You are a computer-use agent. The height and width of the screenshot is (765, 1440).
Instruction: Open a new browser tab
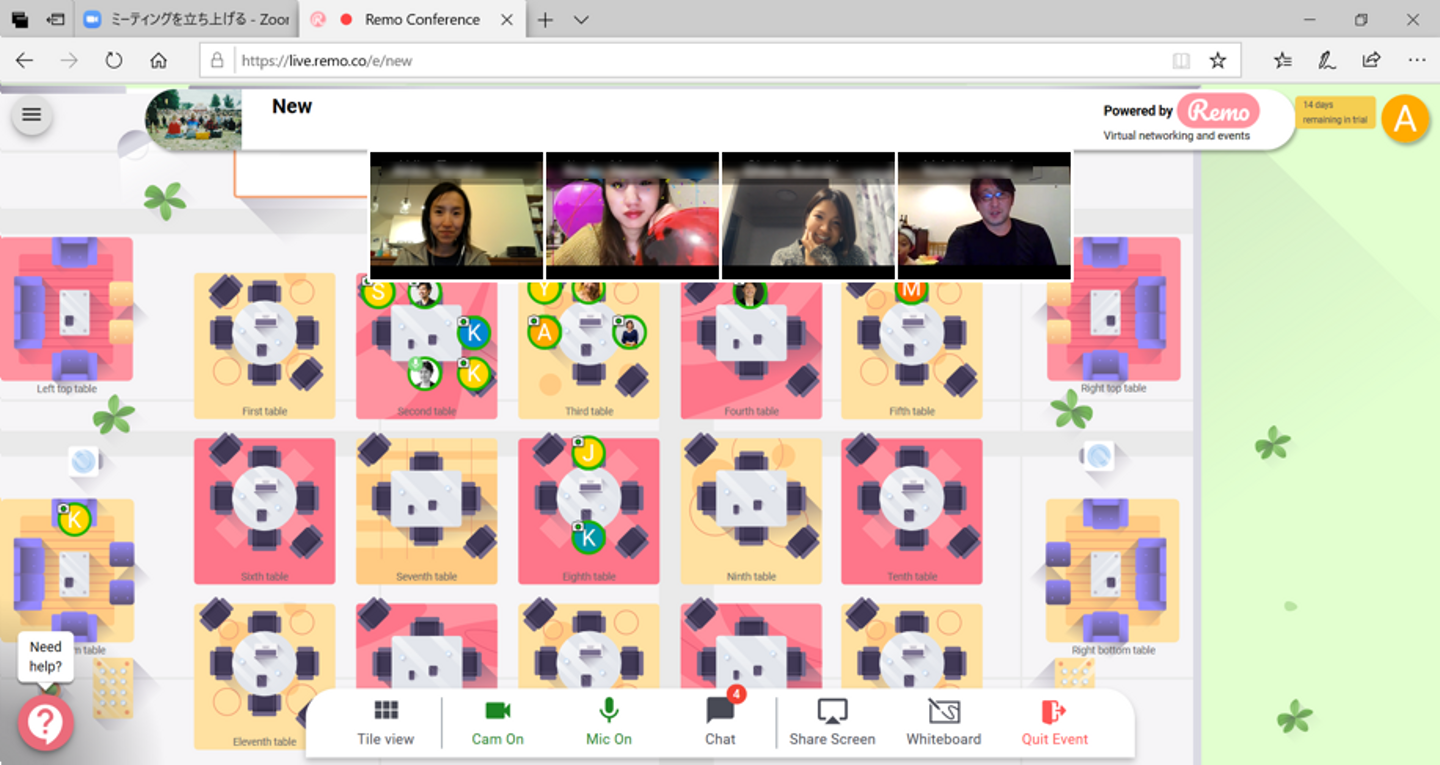(545, 20)
